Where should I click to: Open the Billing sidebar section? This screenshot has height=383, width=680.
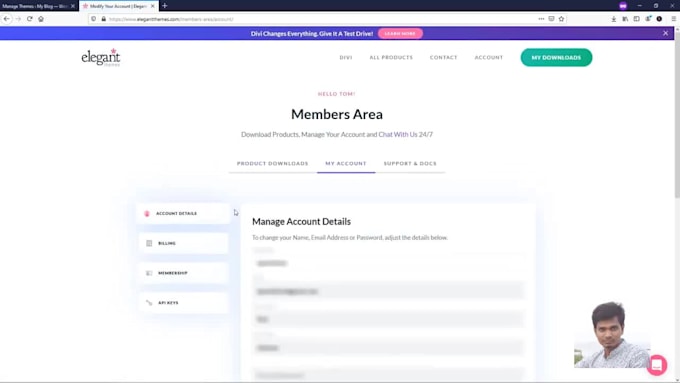tap(183, 243)
